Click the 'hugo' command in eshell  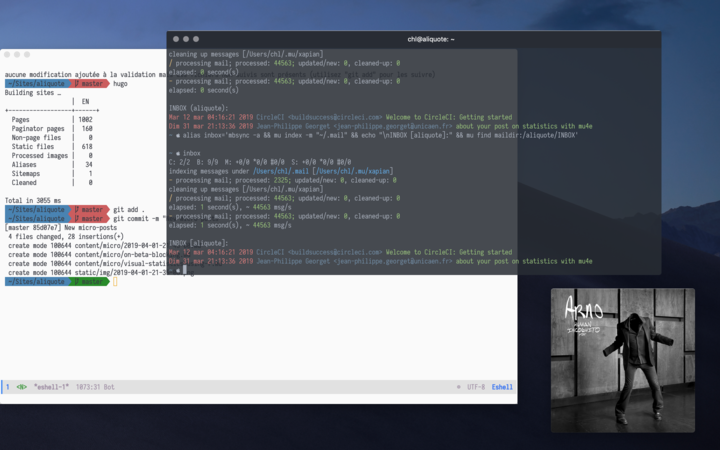point(121,84)
